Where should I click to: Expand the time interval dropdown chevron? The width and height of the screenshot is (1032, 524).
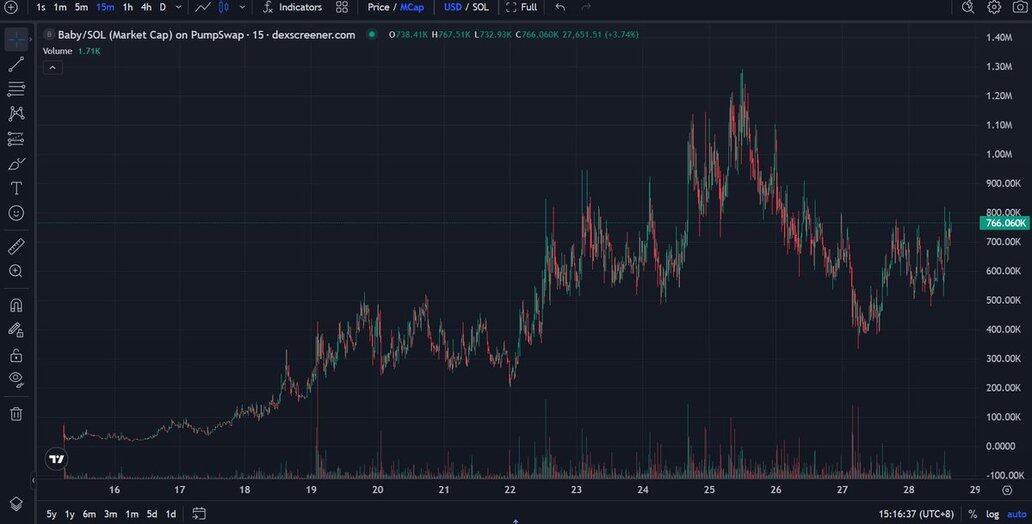click(x=178, y=7)
